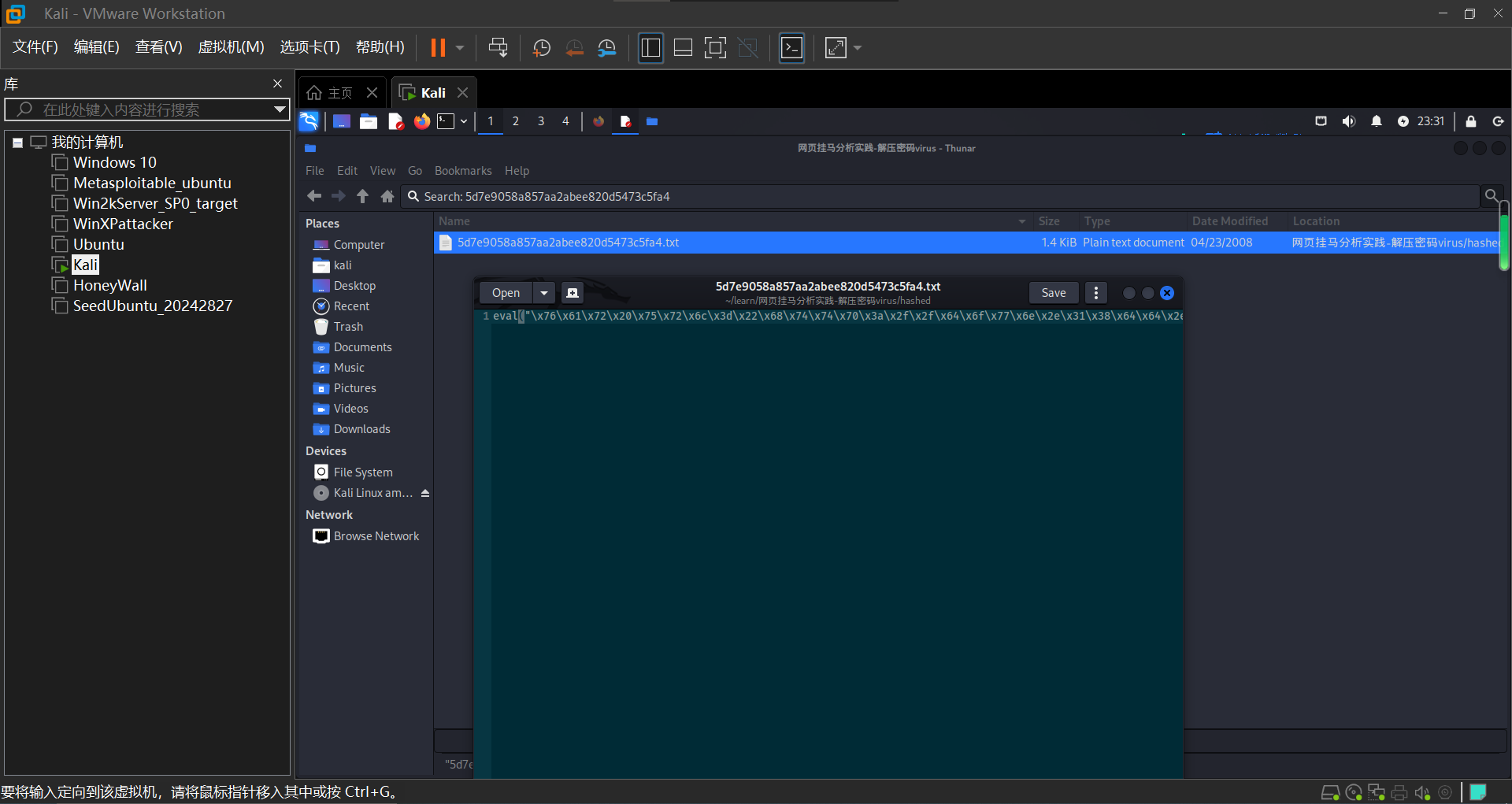Open the Kali notifications bell
The height and width of the screenshot is (804, 1512).
[1377, 121]
